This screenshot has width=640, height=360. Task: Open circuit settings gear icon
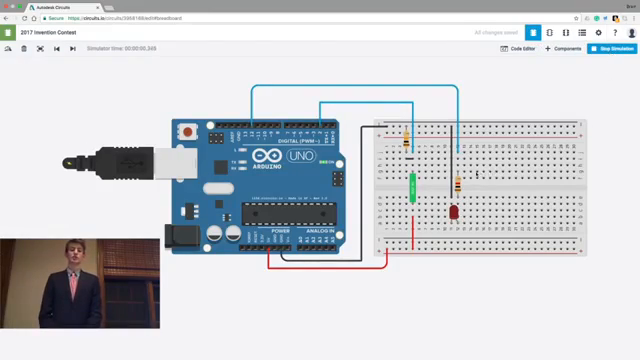click(x=598, y=33)
